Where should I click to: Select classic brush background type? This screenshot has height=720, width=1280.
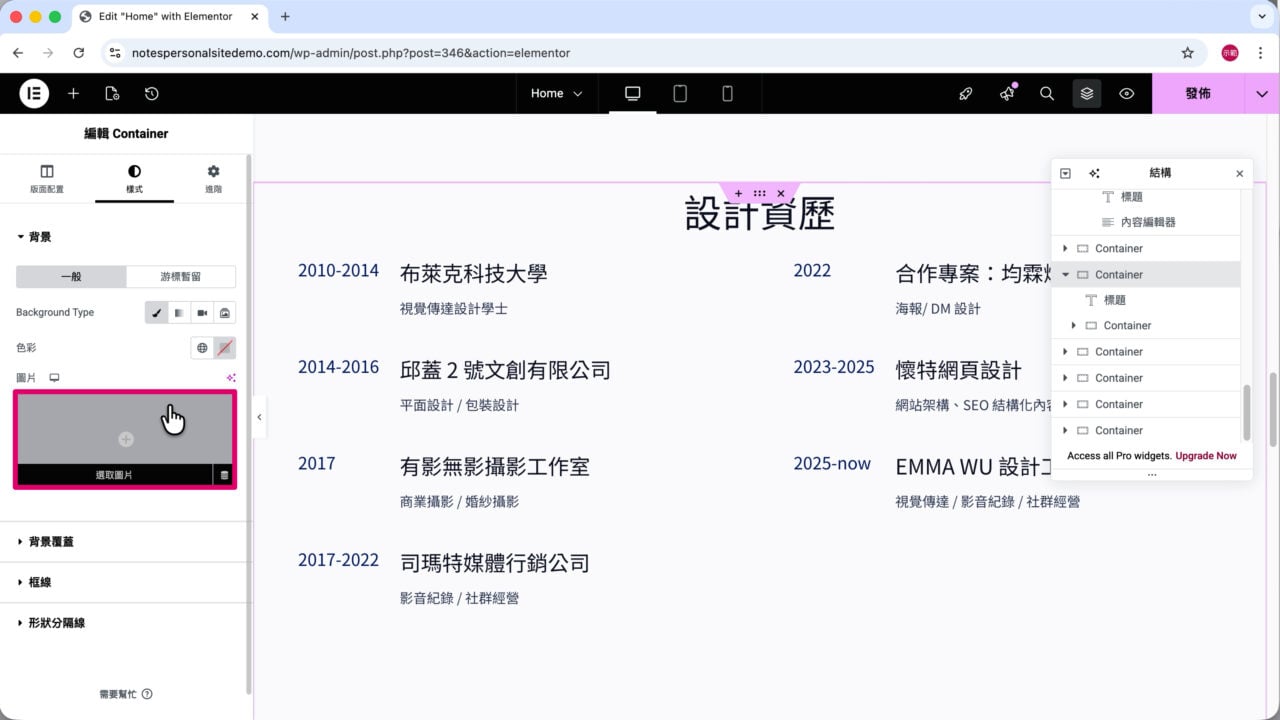pos(157,313)
